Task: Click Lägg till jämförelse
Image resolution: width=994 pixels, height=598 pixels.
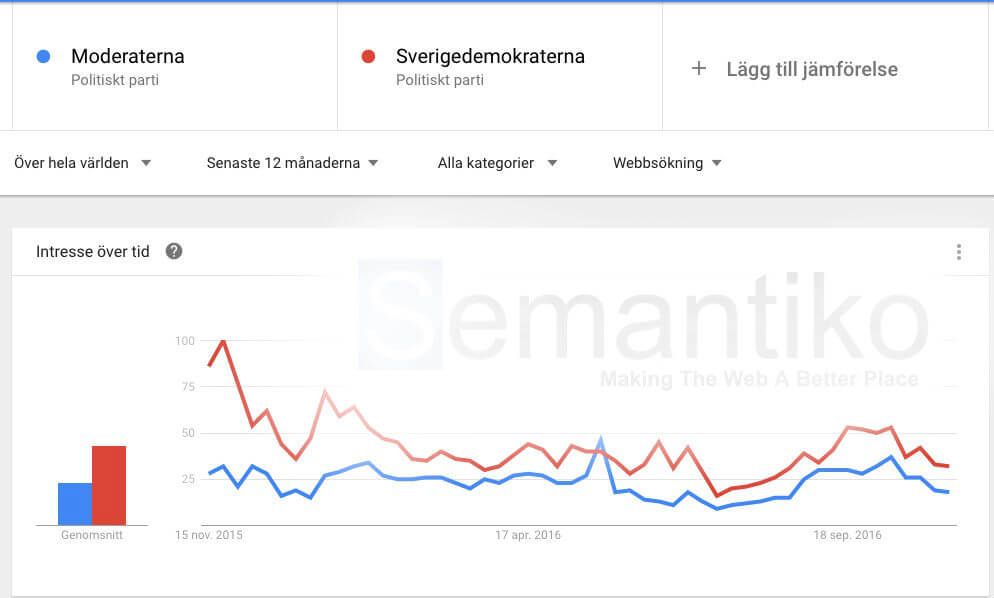Action: tap(812, 69)
